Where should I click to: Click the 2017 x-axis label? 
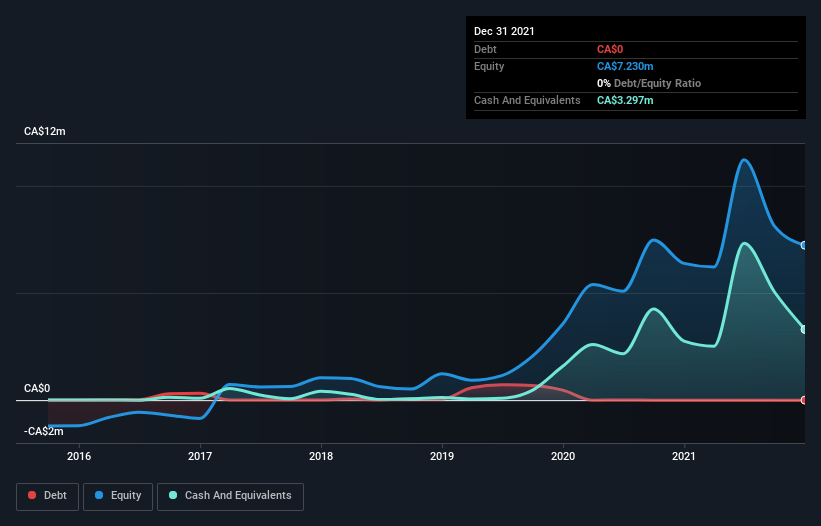[200, 456]
